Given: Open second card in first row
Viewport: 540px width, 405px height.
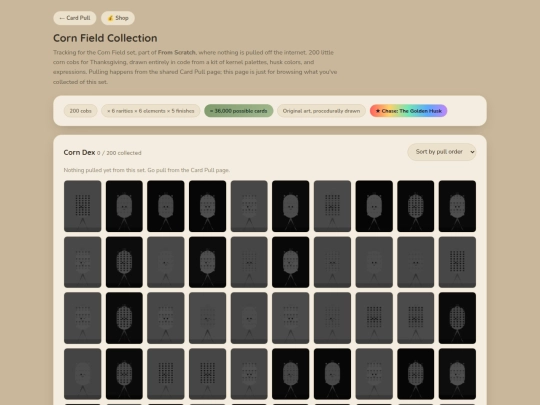Looking at the screenshot, I should click(124, 206).
